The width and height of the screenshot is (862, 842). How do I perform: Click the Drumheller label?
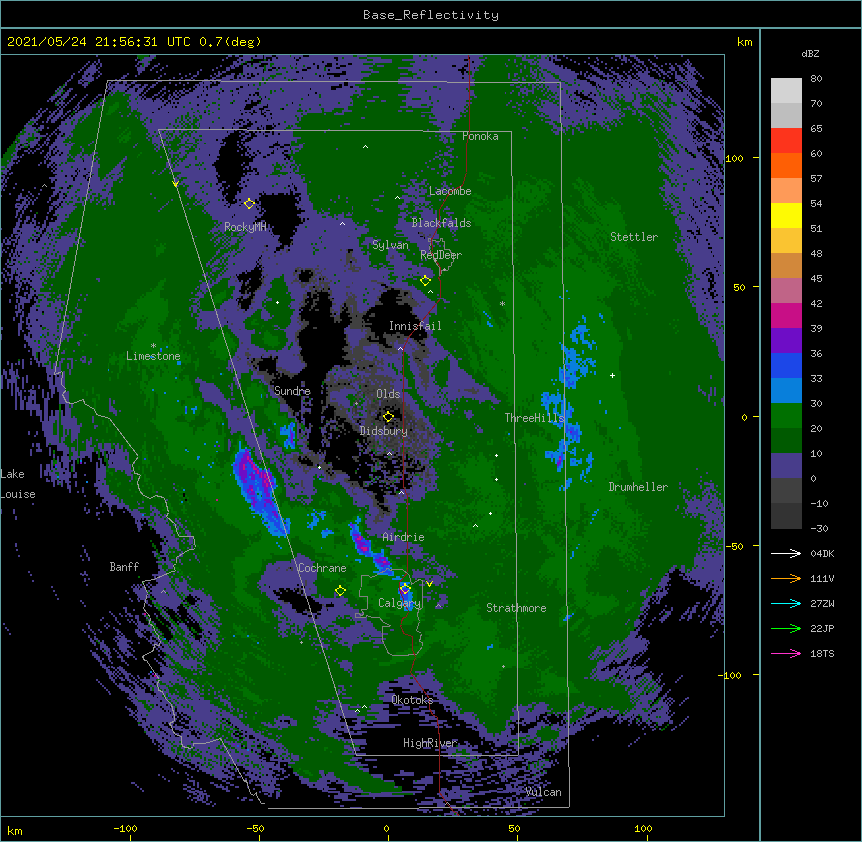point(638,487)
